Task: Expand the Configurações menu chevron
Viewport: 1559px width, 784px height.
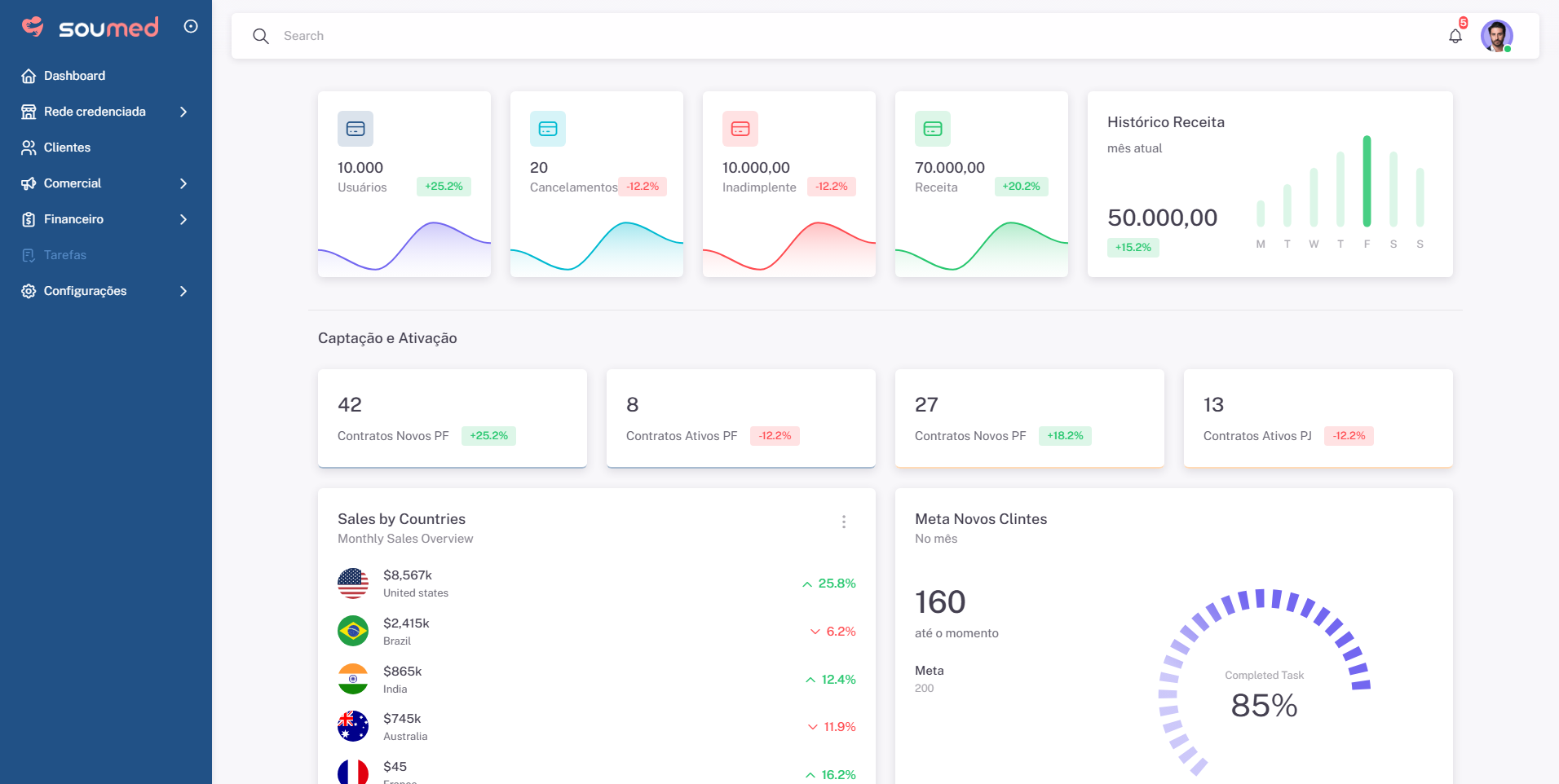Action: [183, 291]
